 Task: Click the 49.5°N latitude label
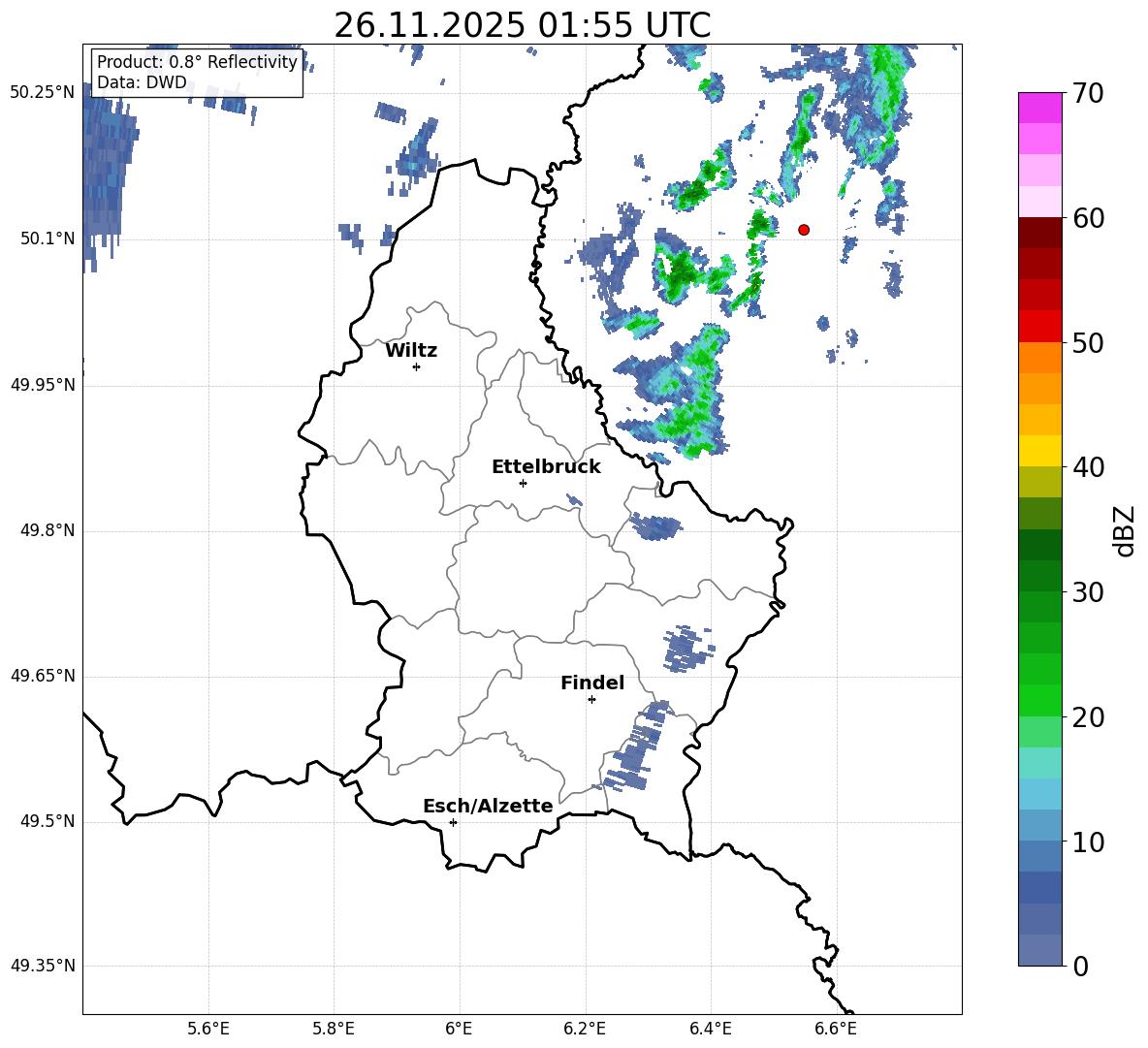[48, 821]
